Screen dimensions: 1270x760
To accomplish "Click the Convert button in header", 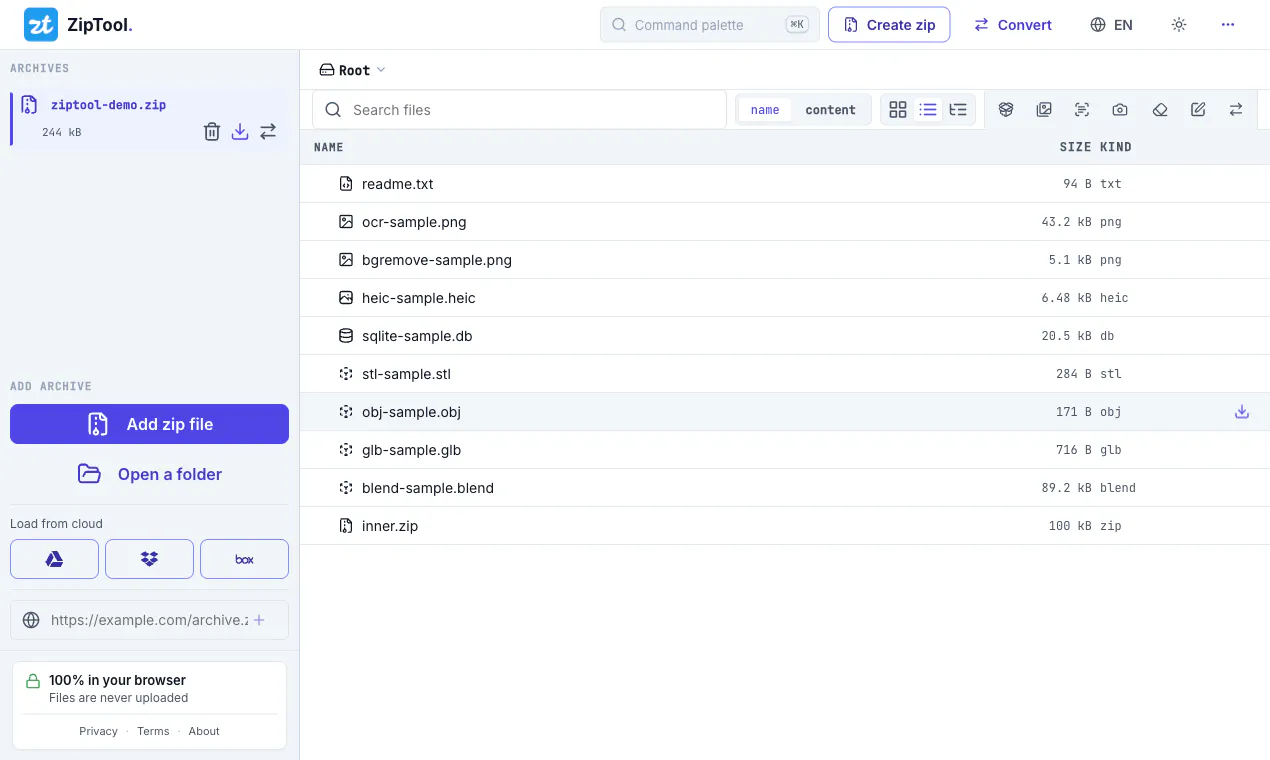I will [x=1013, y=25].
